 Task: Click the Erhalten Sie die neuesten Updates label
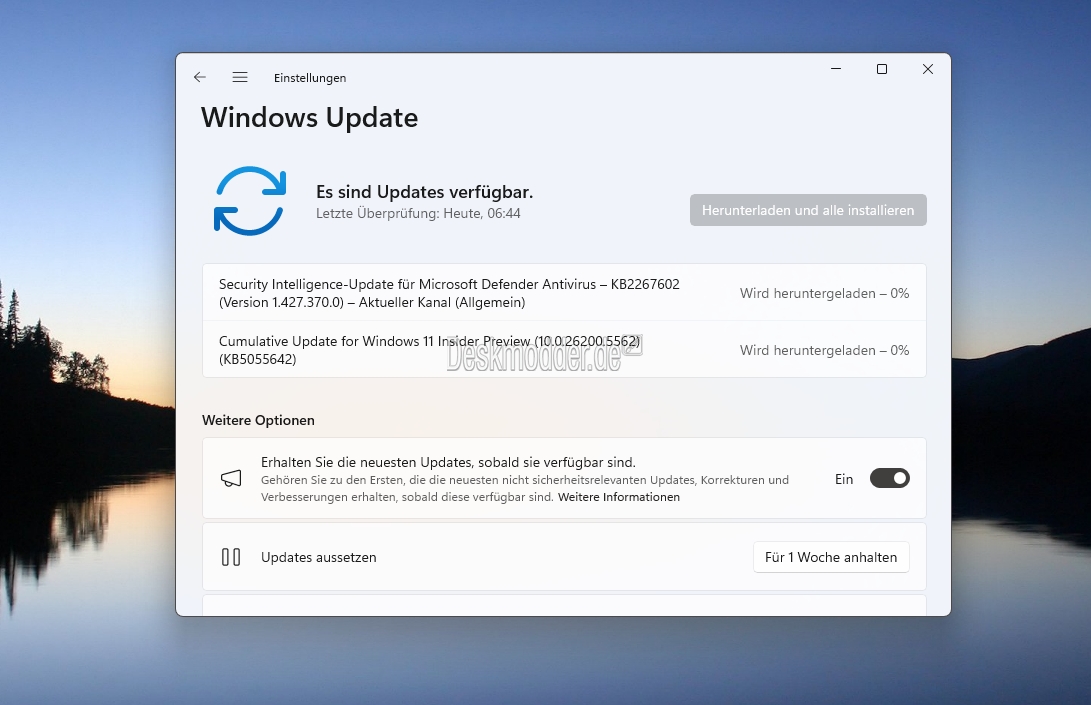[448, 462]
